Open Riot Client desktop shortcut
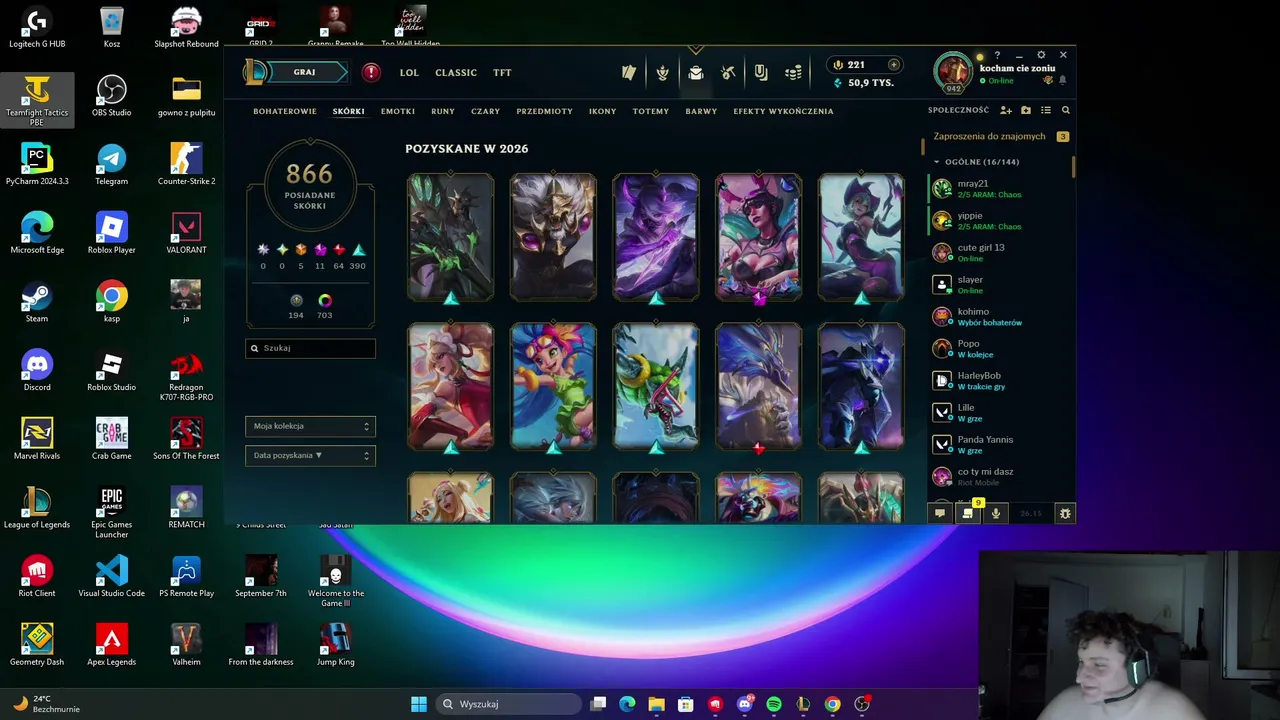The width and height of the screenshot is (1280, 720). 37,577
